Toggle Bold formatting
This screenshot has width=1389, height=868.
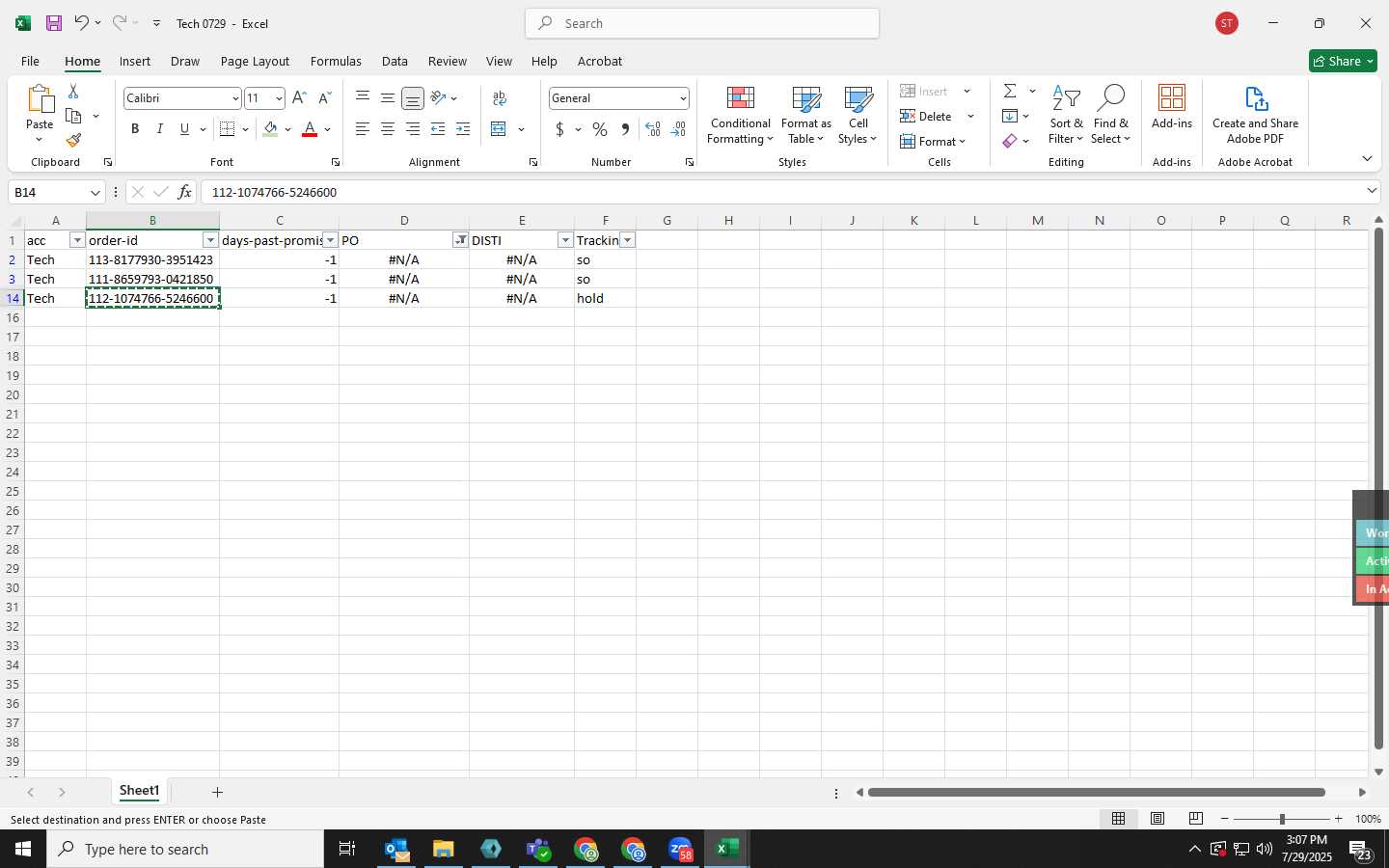pos(135,129)
